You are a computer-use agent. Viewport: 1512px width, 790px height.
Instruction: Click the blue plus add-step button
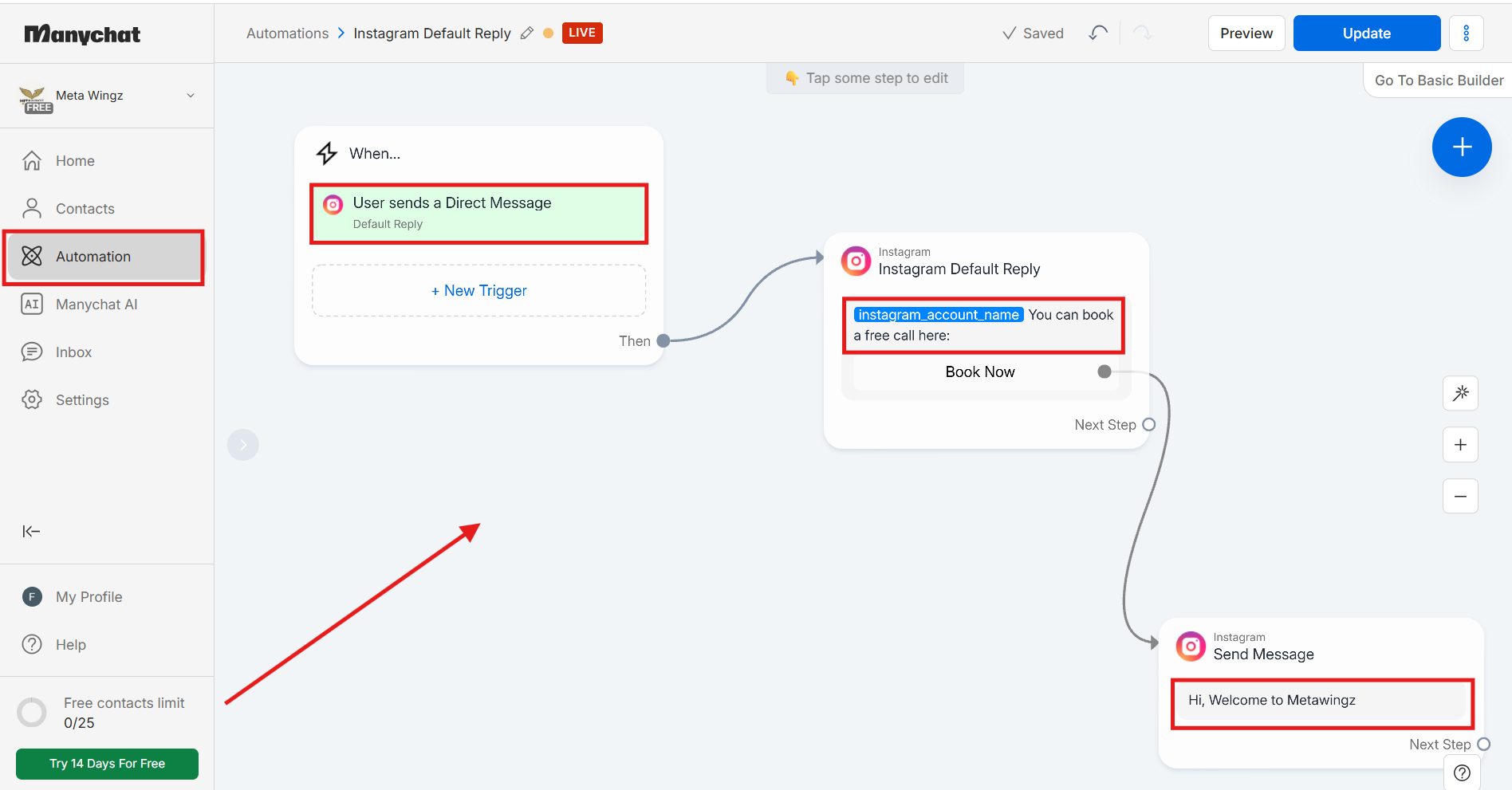point(1462,147)
